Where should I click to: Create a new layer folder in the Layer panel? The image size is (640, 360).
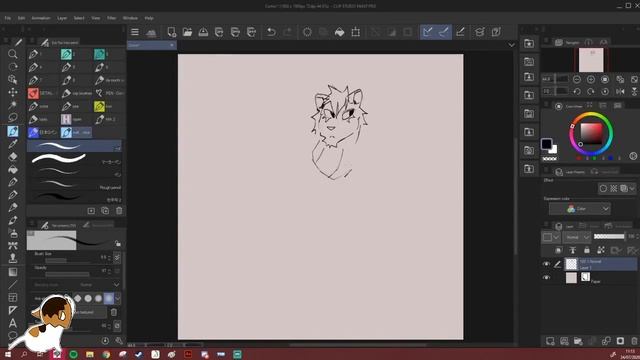pos(578,341)
